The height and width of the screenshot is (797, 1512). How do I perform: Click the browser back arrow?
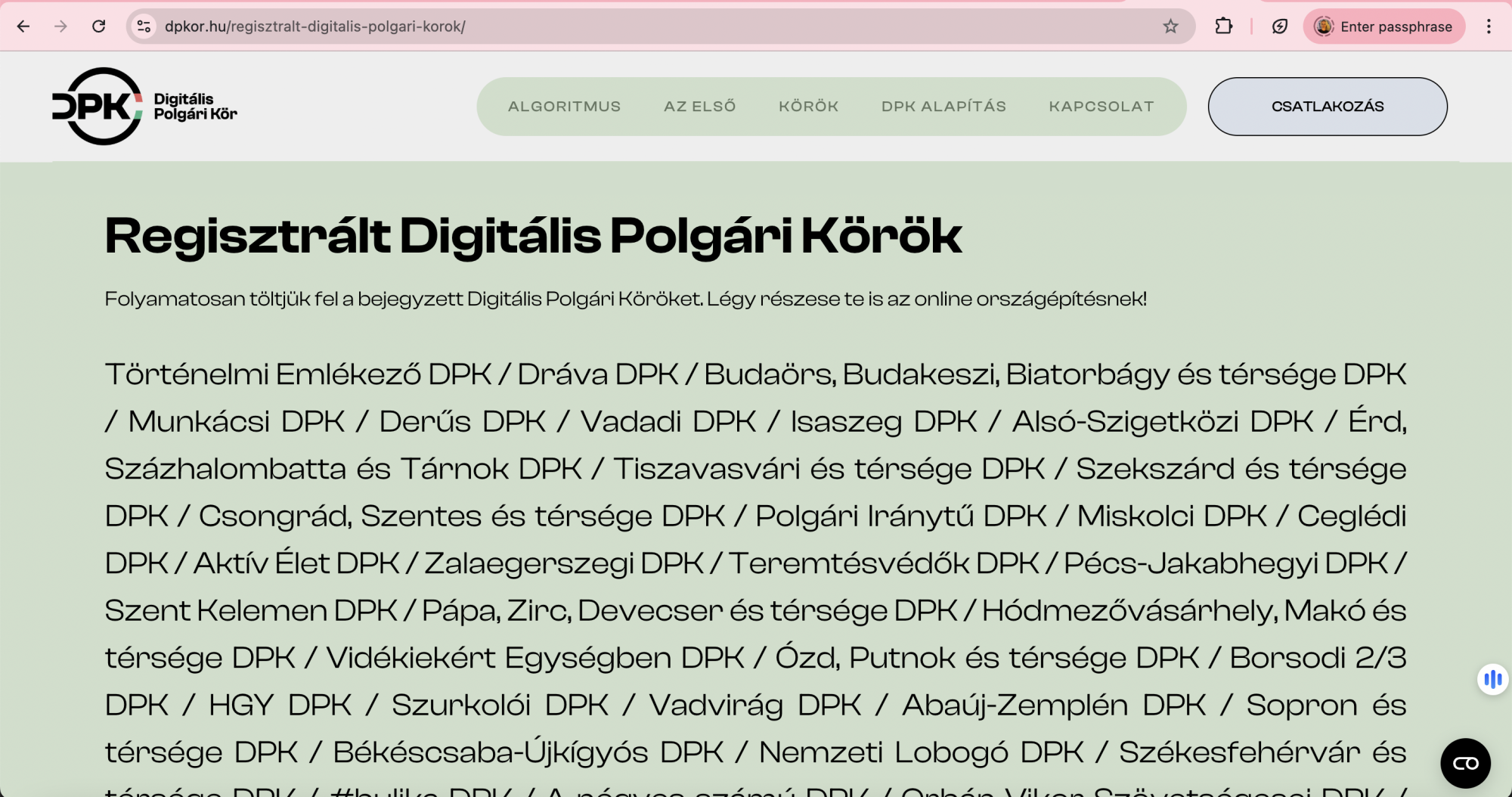(x=23, y=26)
